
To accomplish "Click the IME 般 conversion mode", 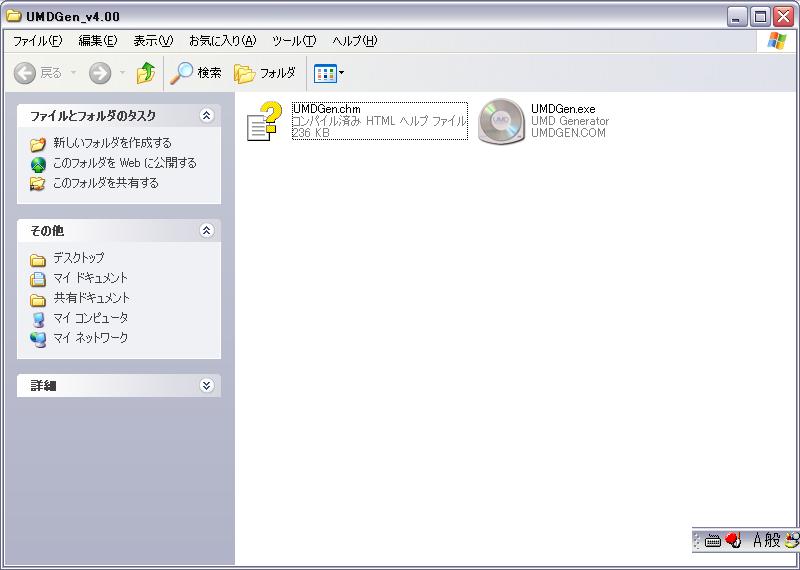I will pos(773,540).
